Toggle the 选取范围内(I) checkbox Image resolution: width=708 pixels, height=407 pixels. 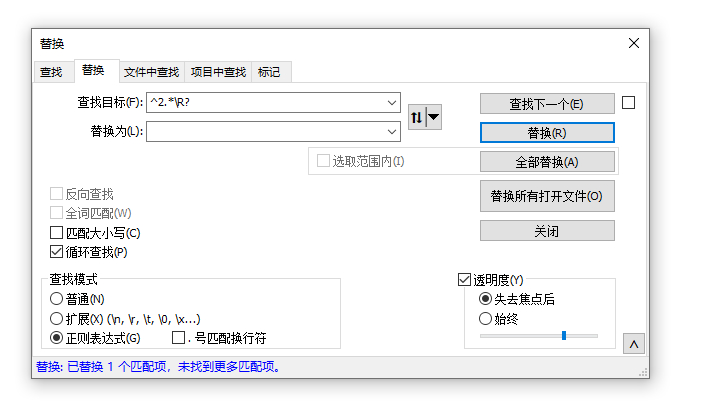(323, 161)
